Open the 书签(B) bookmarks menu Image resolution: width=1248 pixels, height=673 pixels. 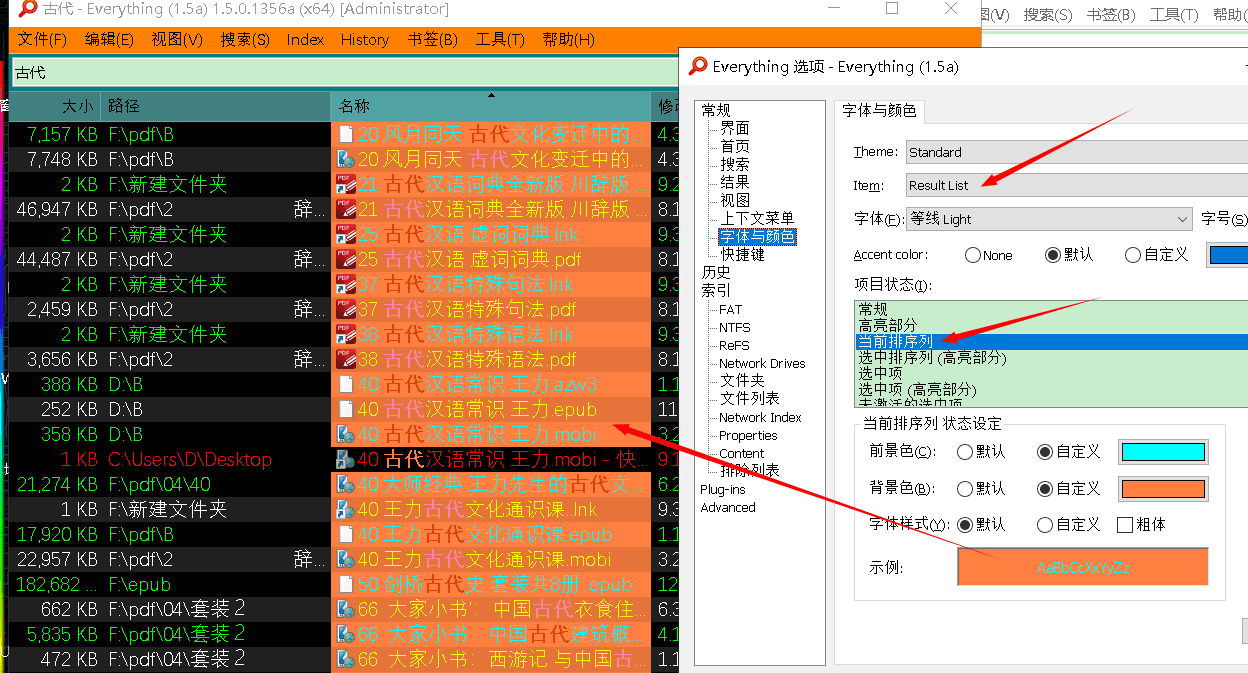pos(432,39)
